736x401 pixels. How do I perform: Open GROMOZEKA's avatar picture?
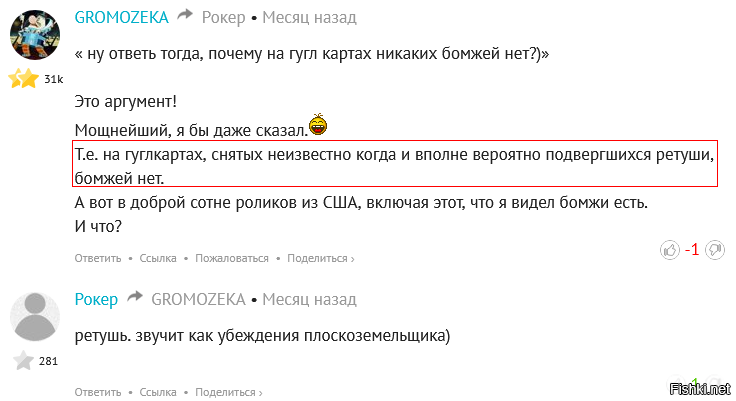(35, 35)
